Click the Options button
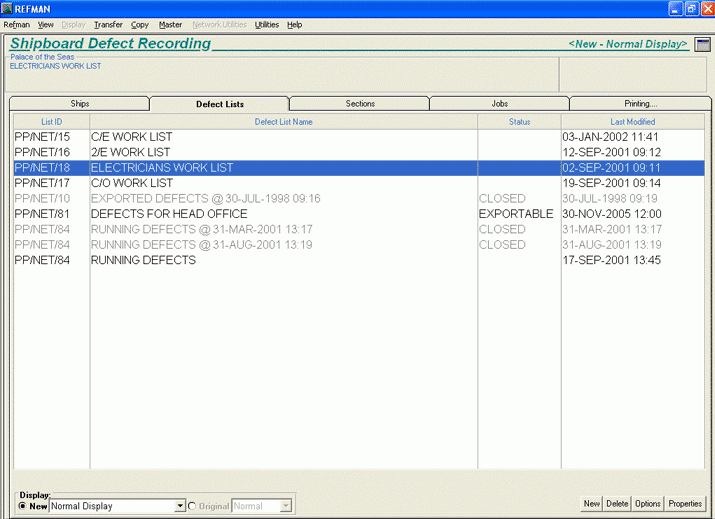The image size is (715, 519). pos(648,504)
